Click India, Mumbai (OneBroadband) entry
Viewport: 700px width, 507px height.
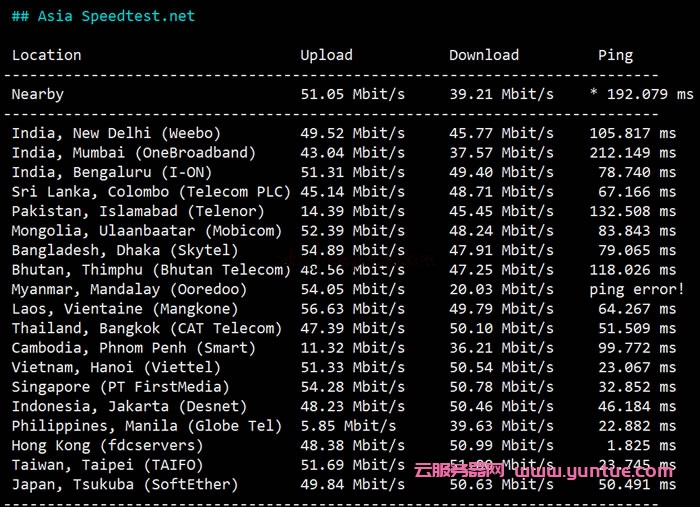coord(133,153)
